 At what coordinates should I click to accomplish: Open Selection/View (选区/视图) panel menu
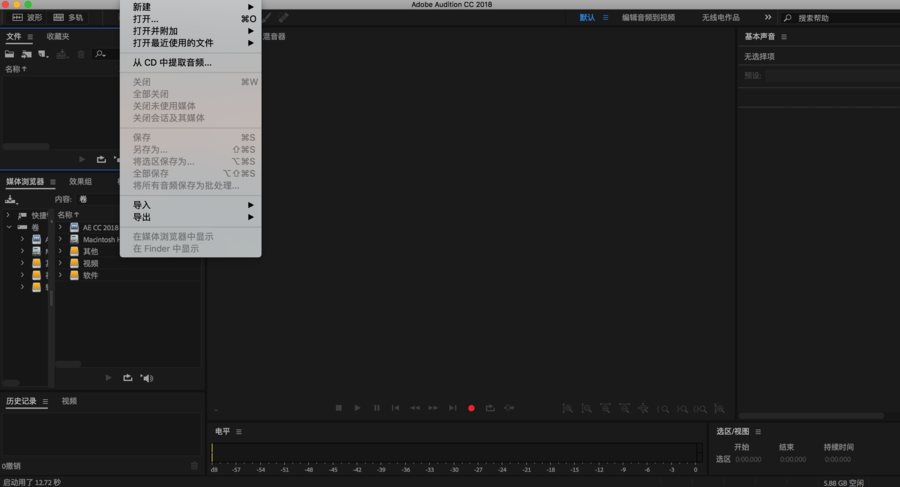758,432
